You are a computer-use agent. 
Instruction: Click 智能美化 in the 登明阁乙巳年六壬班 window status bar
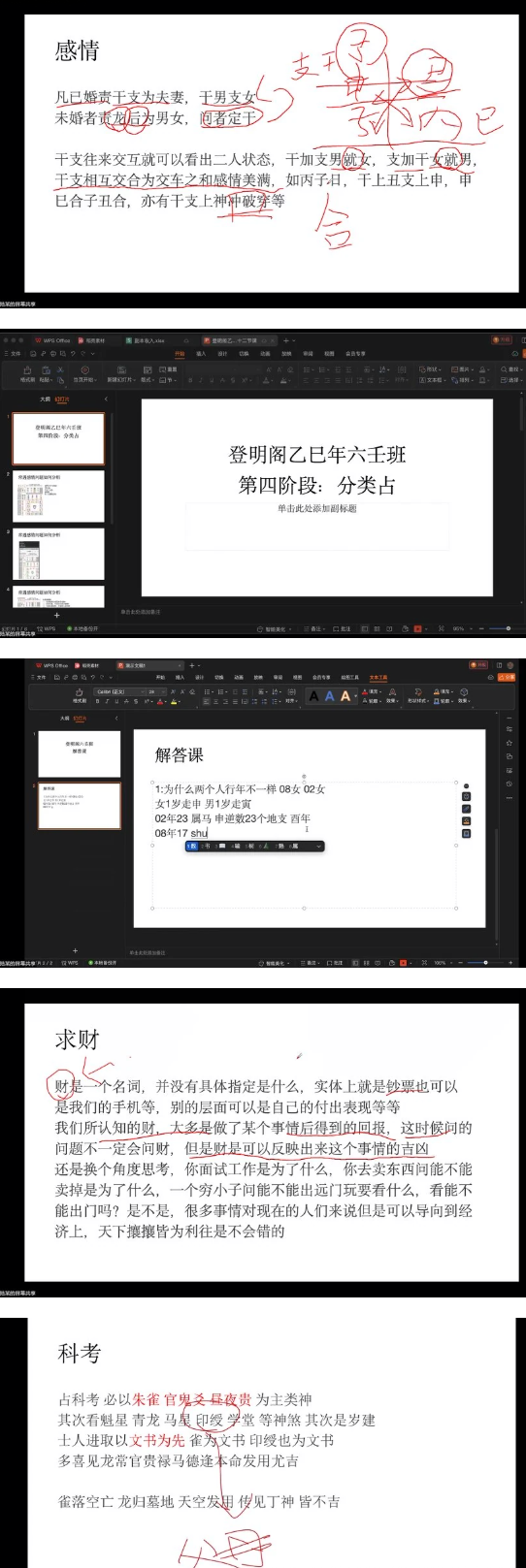[x=274, y=628]
